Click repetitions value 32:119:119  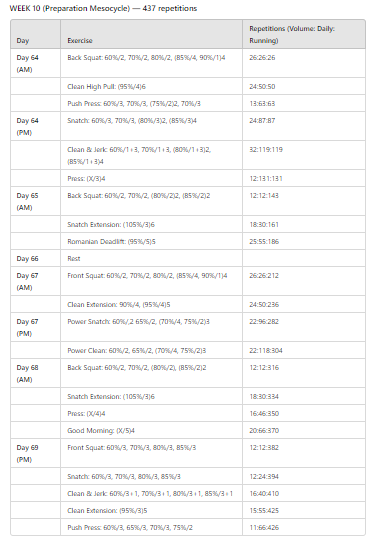(266, 150)
